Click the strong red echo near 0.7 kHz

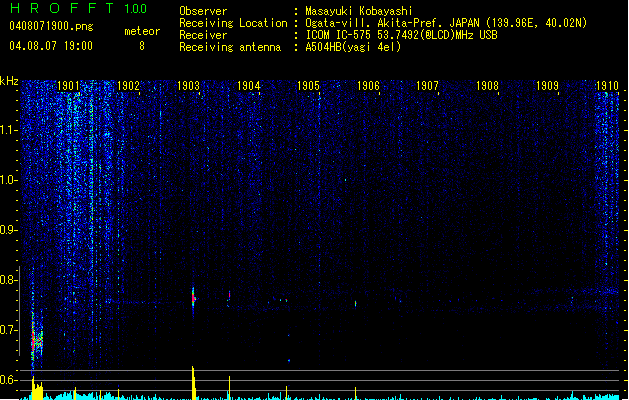37,341
